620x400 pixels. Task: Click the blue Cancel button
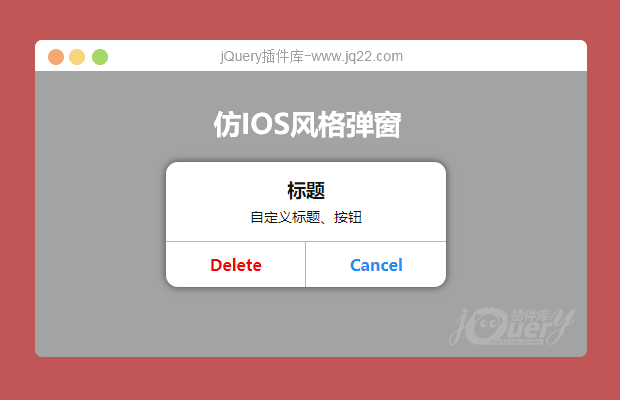376,265
